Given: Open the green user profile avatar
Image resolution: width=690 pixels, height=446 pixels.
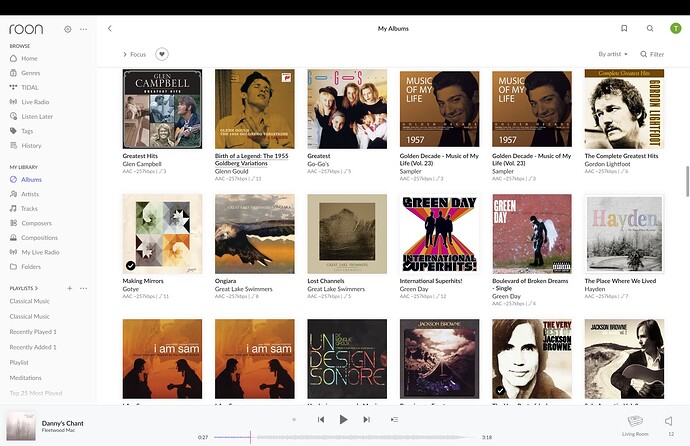Looking at the screenshot, I should 675,28.
